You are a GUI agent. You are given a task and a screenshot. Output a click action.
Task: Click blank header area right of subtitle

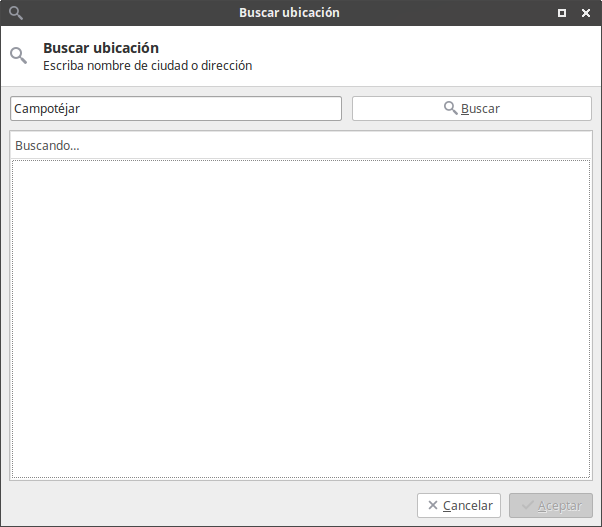pyautogui.click(x=430, y=58)
